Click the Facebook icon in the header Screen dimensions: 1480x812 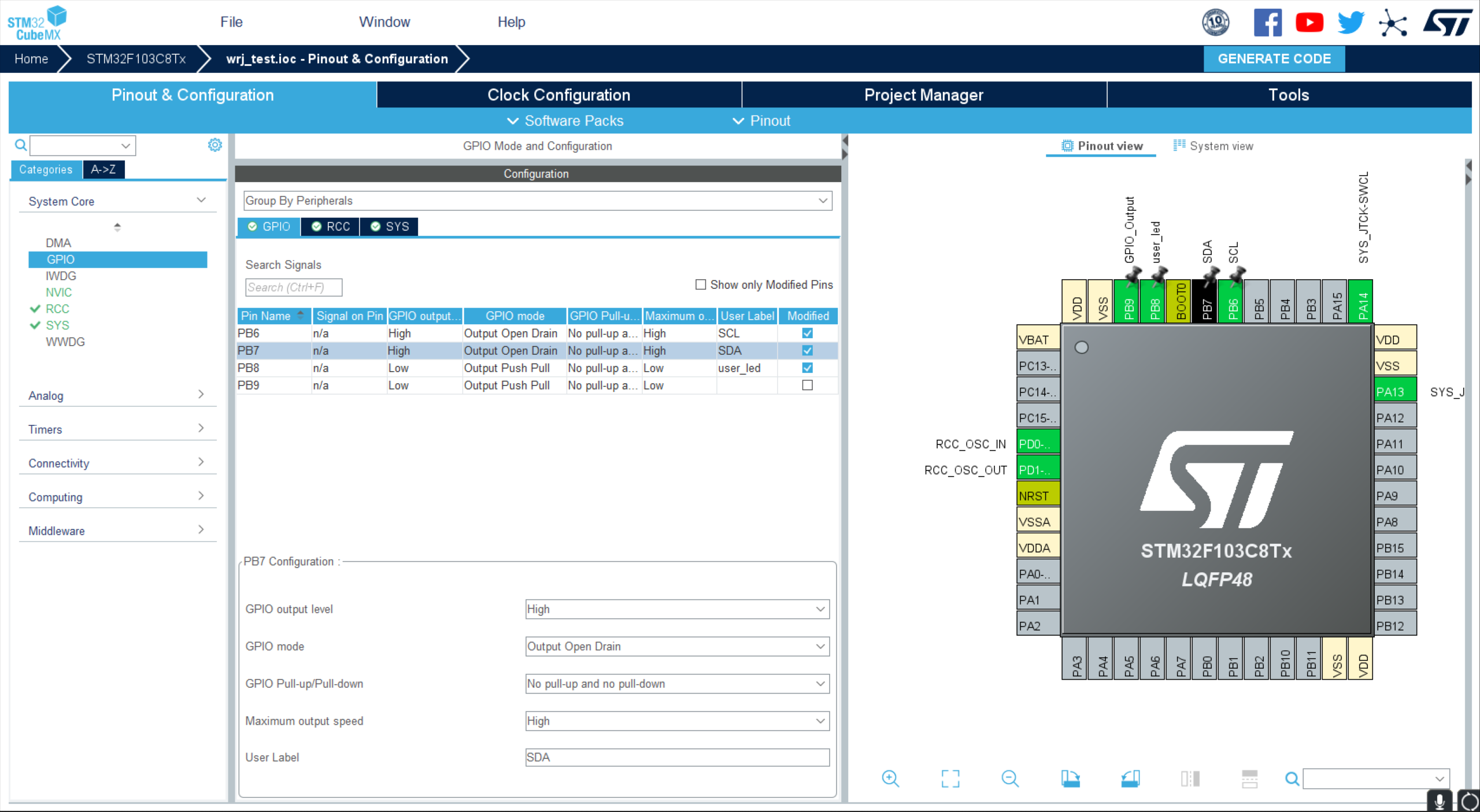pos(1267,23)
